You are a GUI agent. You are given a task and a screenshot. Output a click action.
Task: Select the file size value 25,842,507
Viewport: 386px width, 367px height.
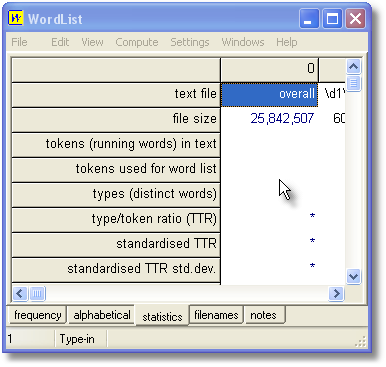tap(282, 118)
